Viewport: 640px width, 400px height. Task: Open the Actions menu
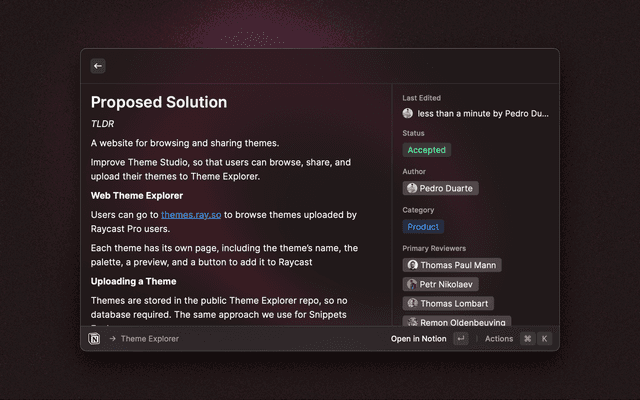point(498,339)
